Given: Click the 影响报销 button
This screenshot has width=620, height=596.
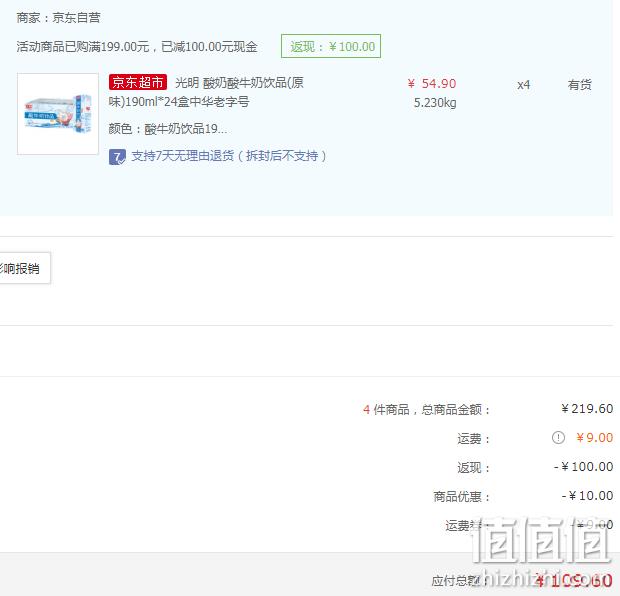Looking at the screenshot, I should pyautogui.click(x=25, y=268).
